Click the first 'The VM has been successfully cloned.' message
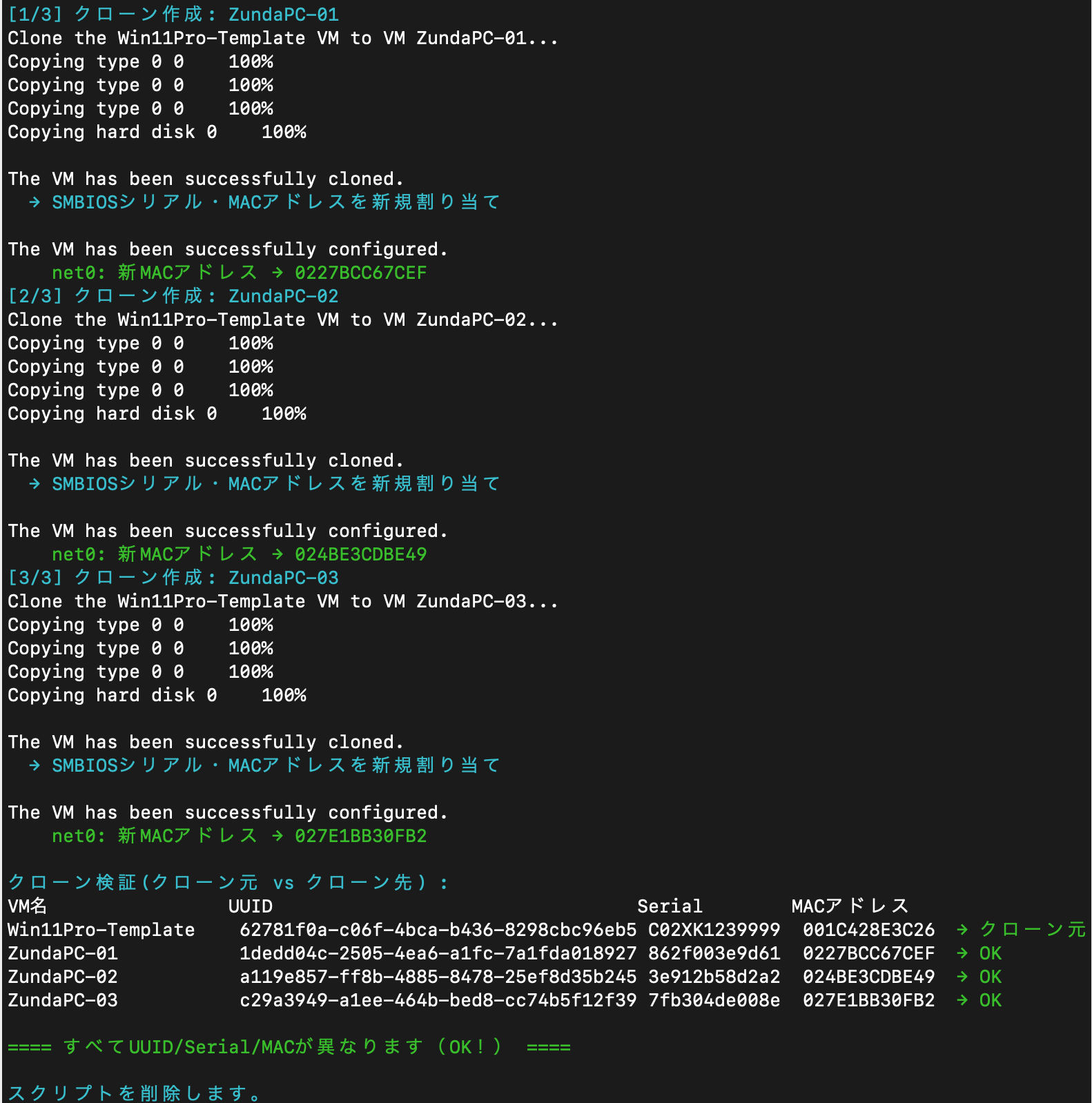The height and width of the screenshot is (1103, 1092). tap(206, 179)
